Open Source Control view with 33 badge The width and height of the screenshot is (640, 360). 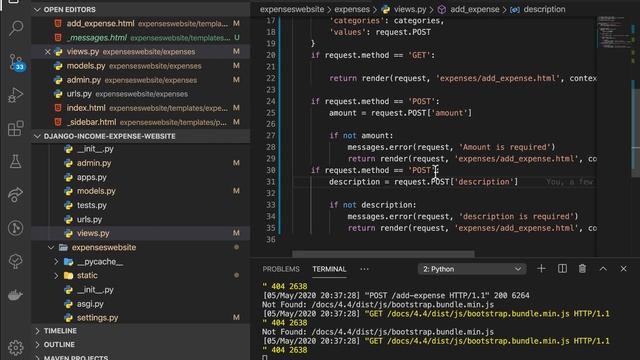(16, 62)
